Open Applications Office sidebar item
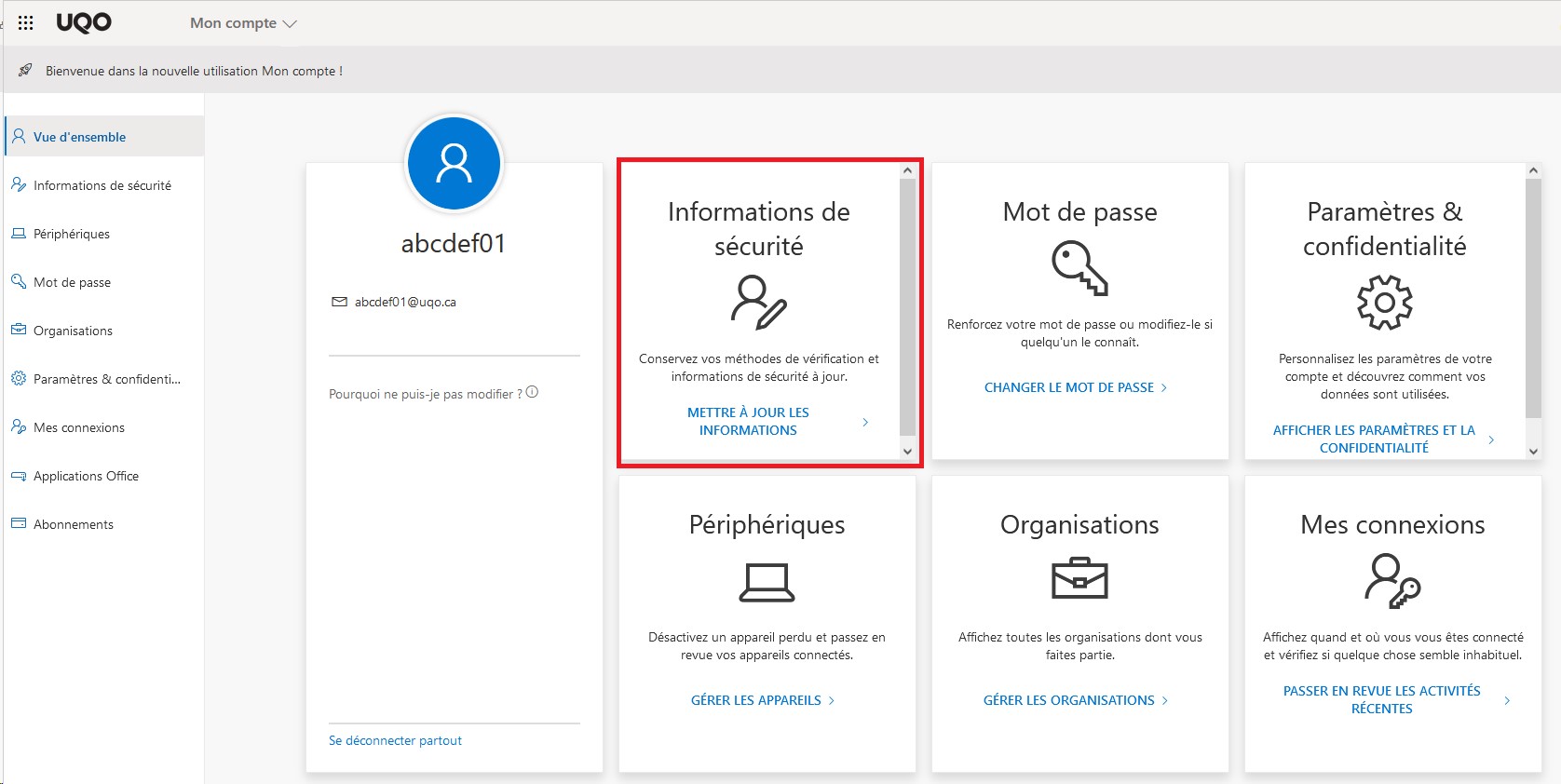Image resolution: width=1561 pixels, height=784 pixels. [104, 476]
